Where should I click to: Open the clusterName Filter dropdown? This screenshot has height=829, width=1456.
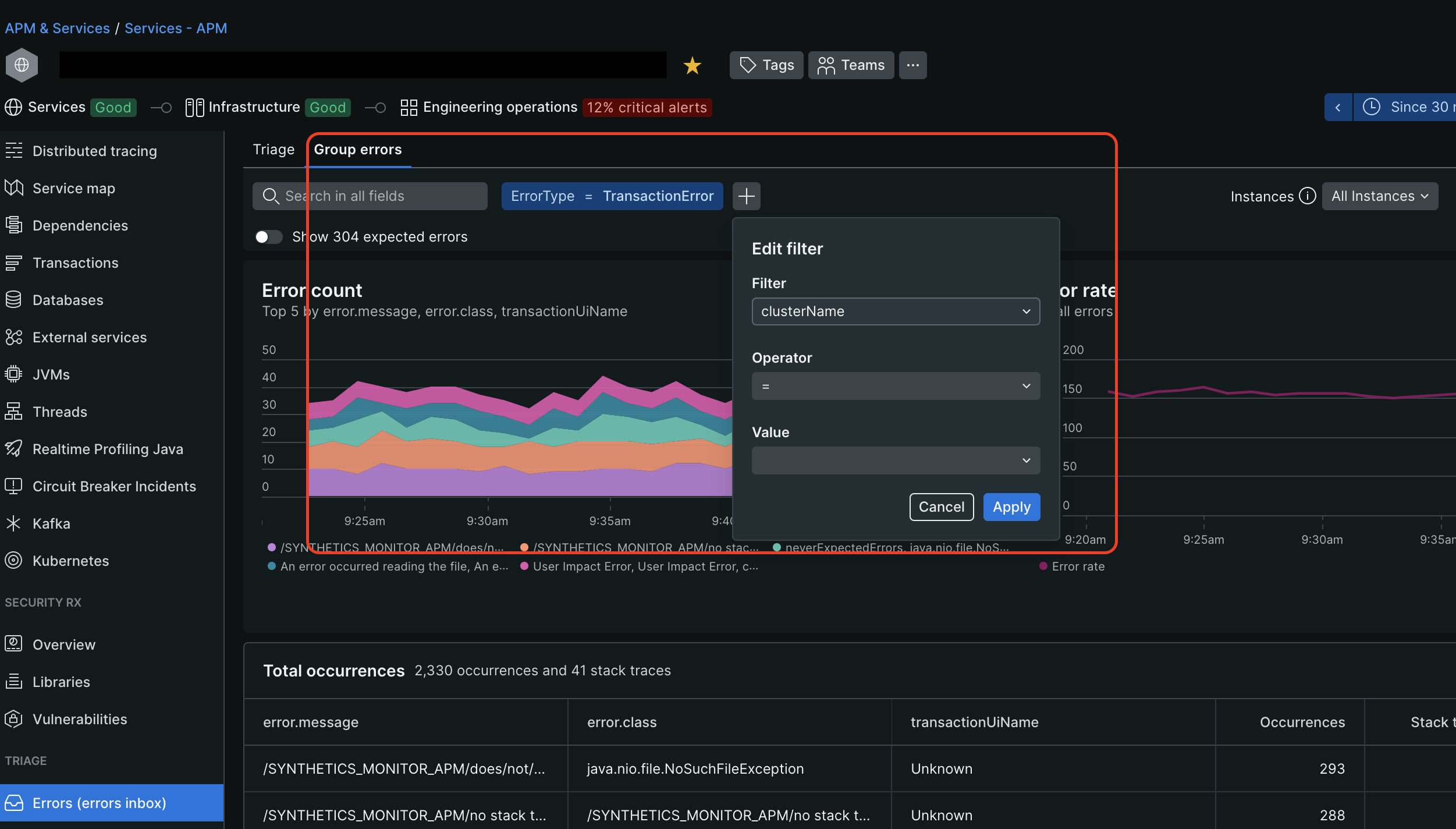(x=895, y=311)
